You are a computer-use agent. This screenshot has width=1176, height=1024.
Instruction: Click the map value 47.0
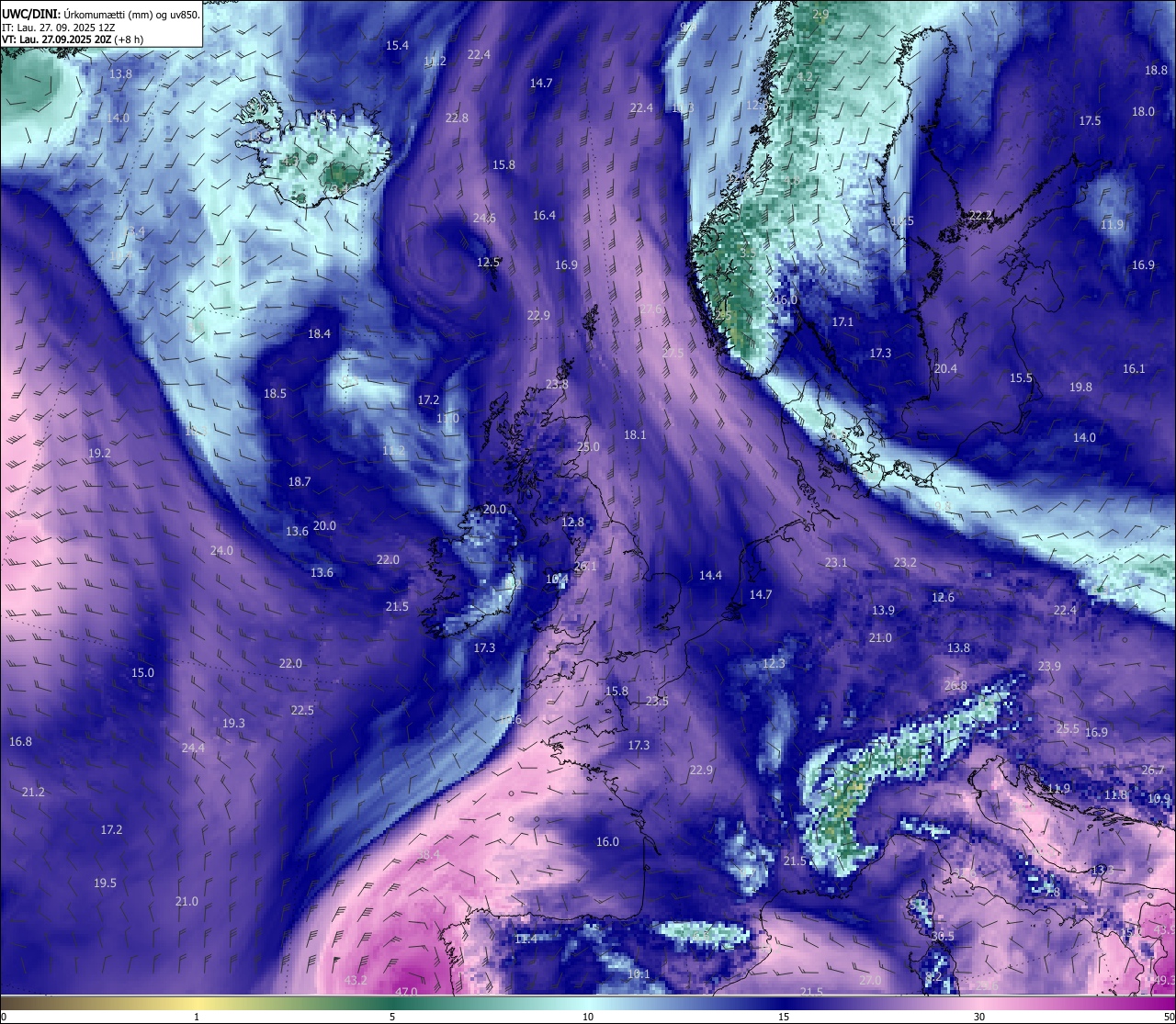(406, 992)
